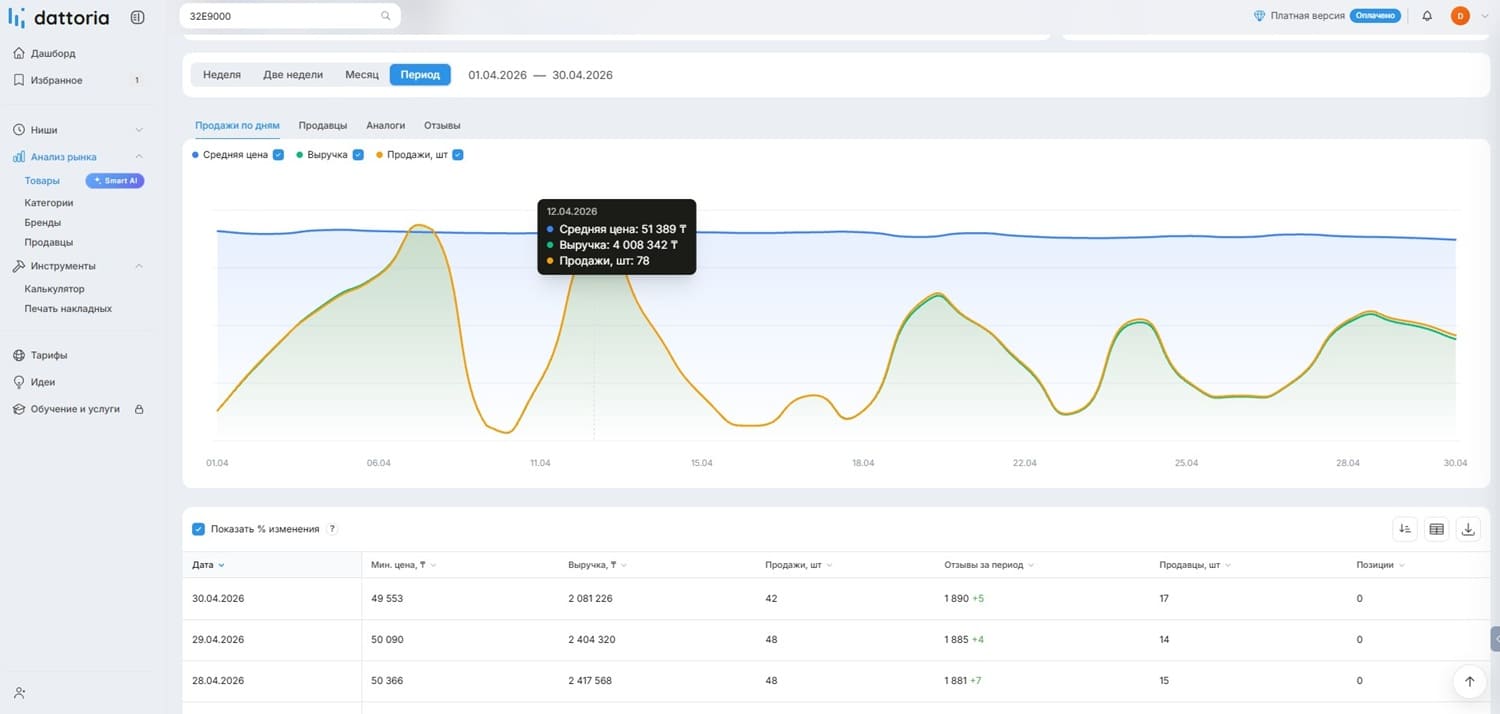Click the lightbulb icon beside Идеи

click(x=19, y=382)
